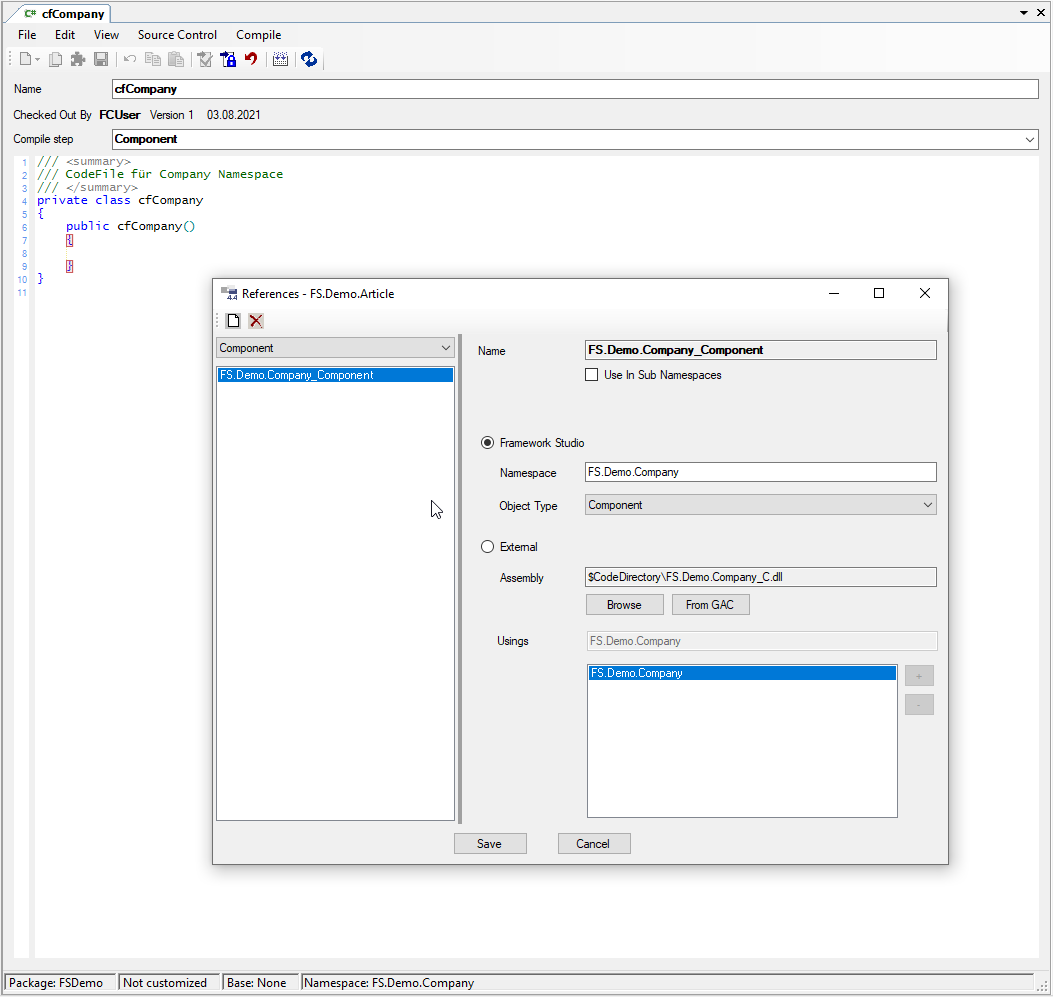The width and height of the screenshot is (1053, 997).
Task: Click the duplicate pages toolbar icon
Action: pyautogui.click(x=56, y=59)
